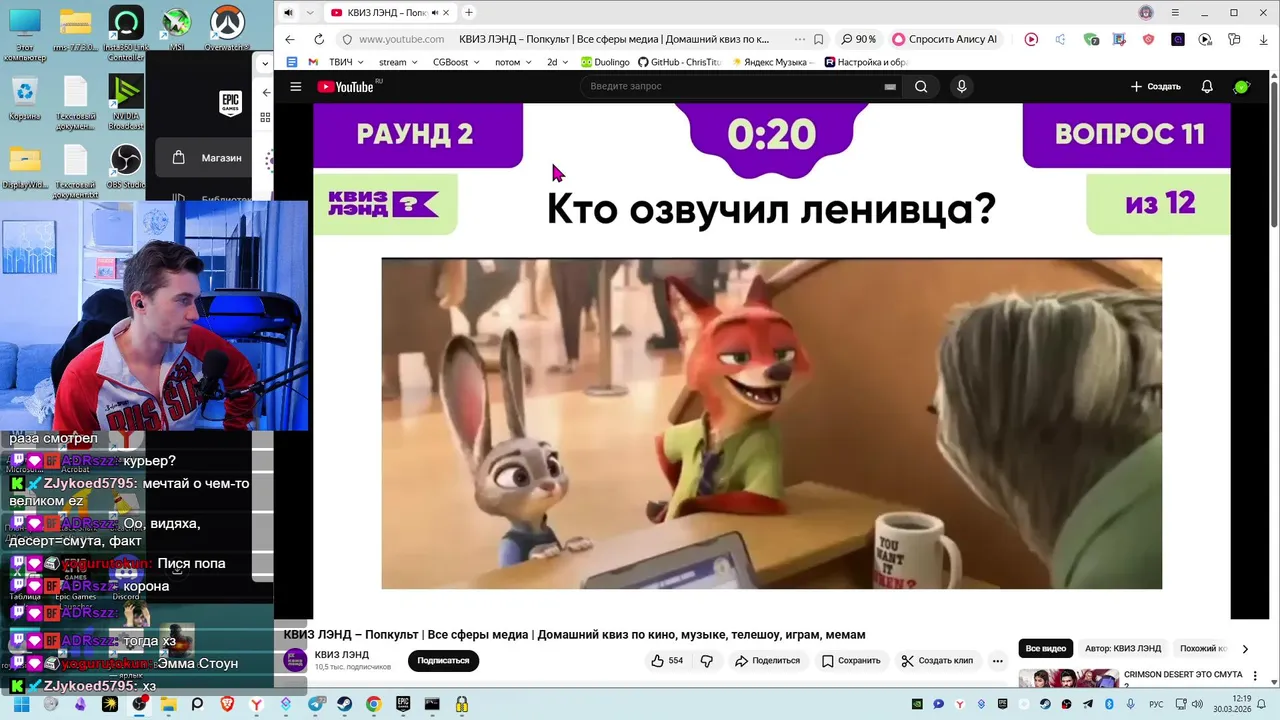Viewport: 1280px width, 720px height.
Task: Open on-screen keyboard icon in search box
Action: [x=890, y=87]
